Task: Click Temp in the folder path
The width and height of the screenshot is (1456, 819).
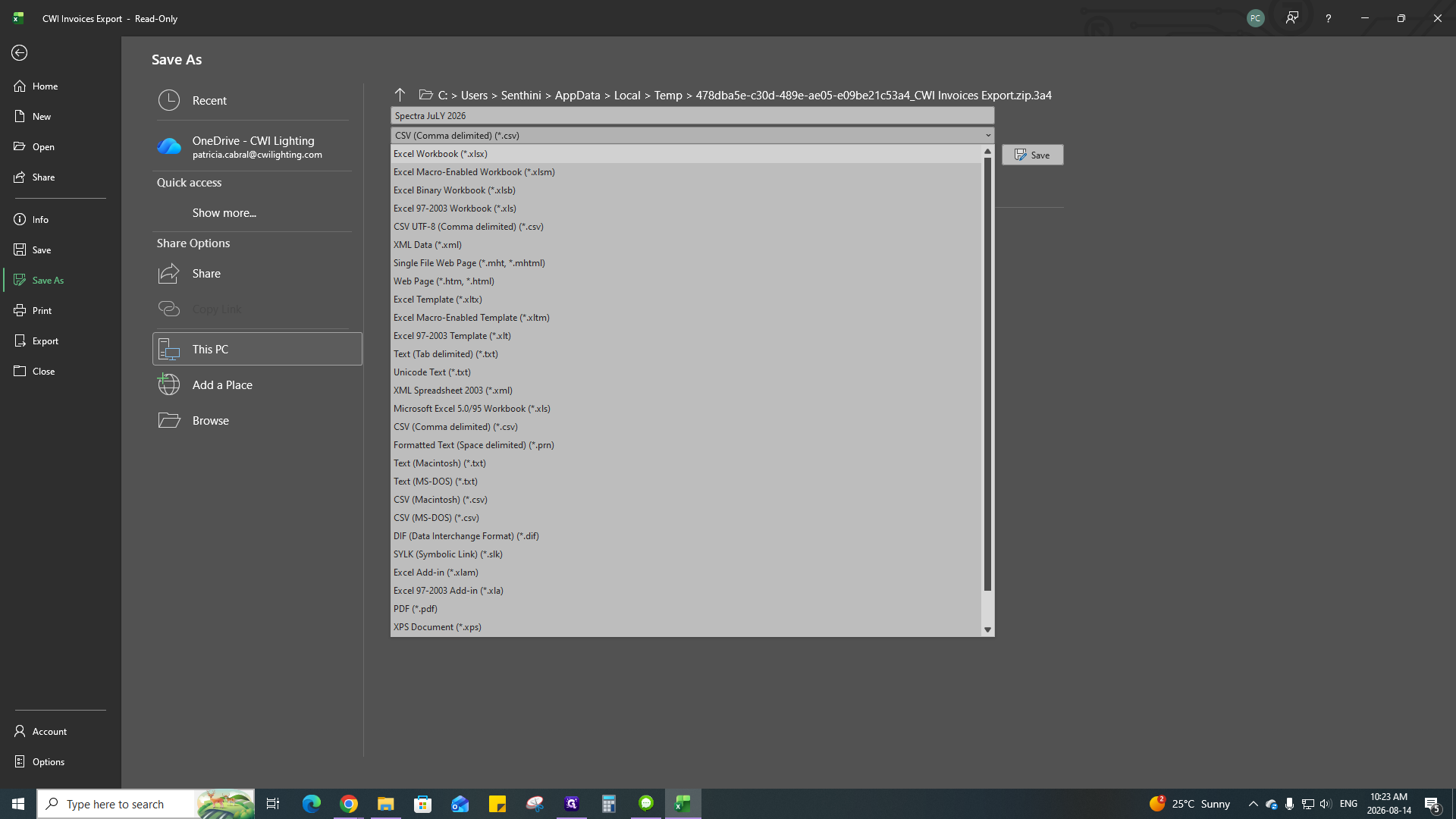Action: point(668,95)
